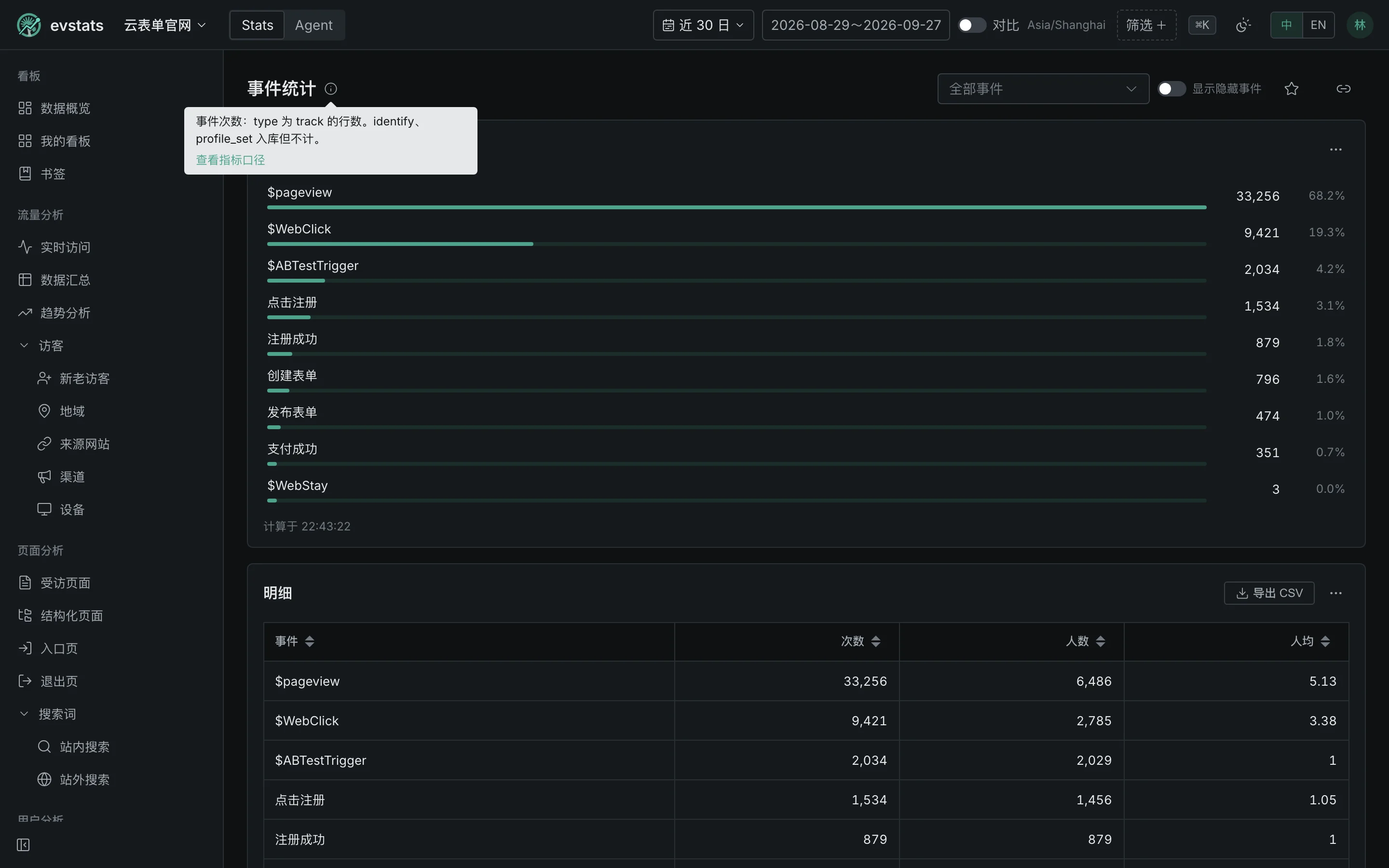Open the 云表单官网 site selector

click(x=165, y=25)
